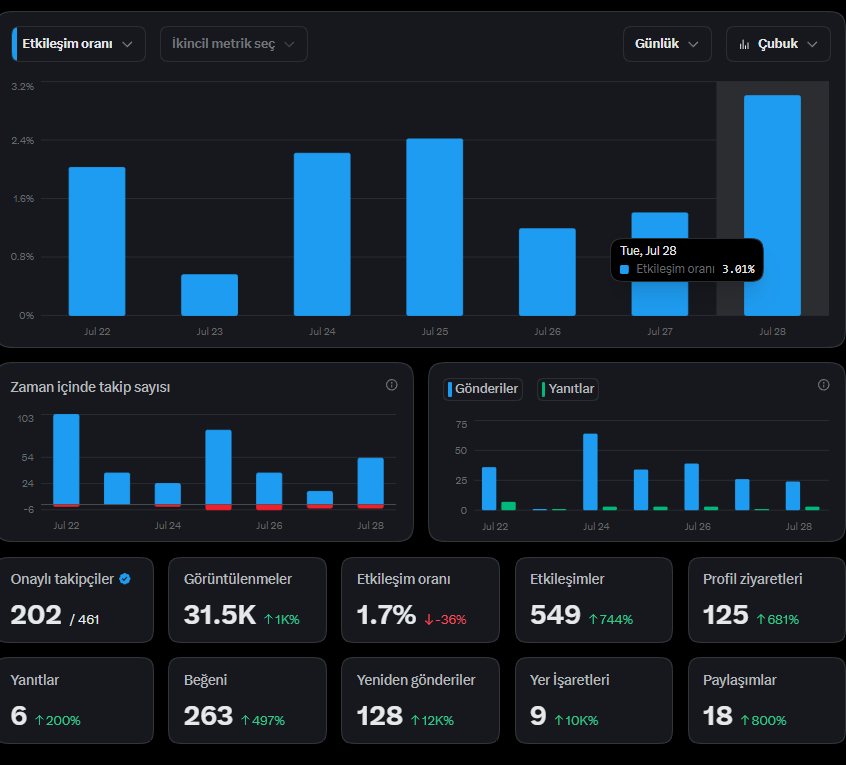
Task: Toggle the Yanıtlar series legend
Action: pyautogui.click(x=568, y=389)
